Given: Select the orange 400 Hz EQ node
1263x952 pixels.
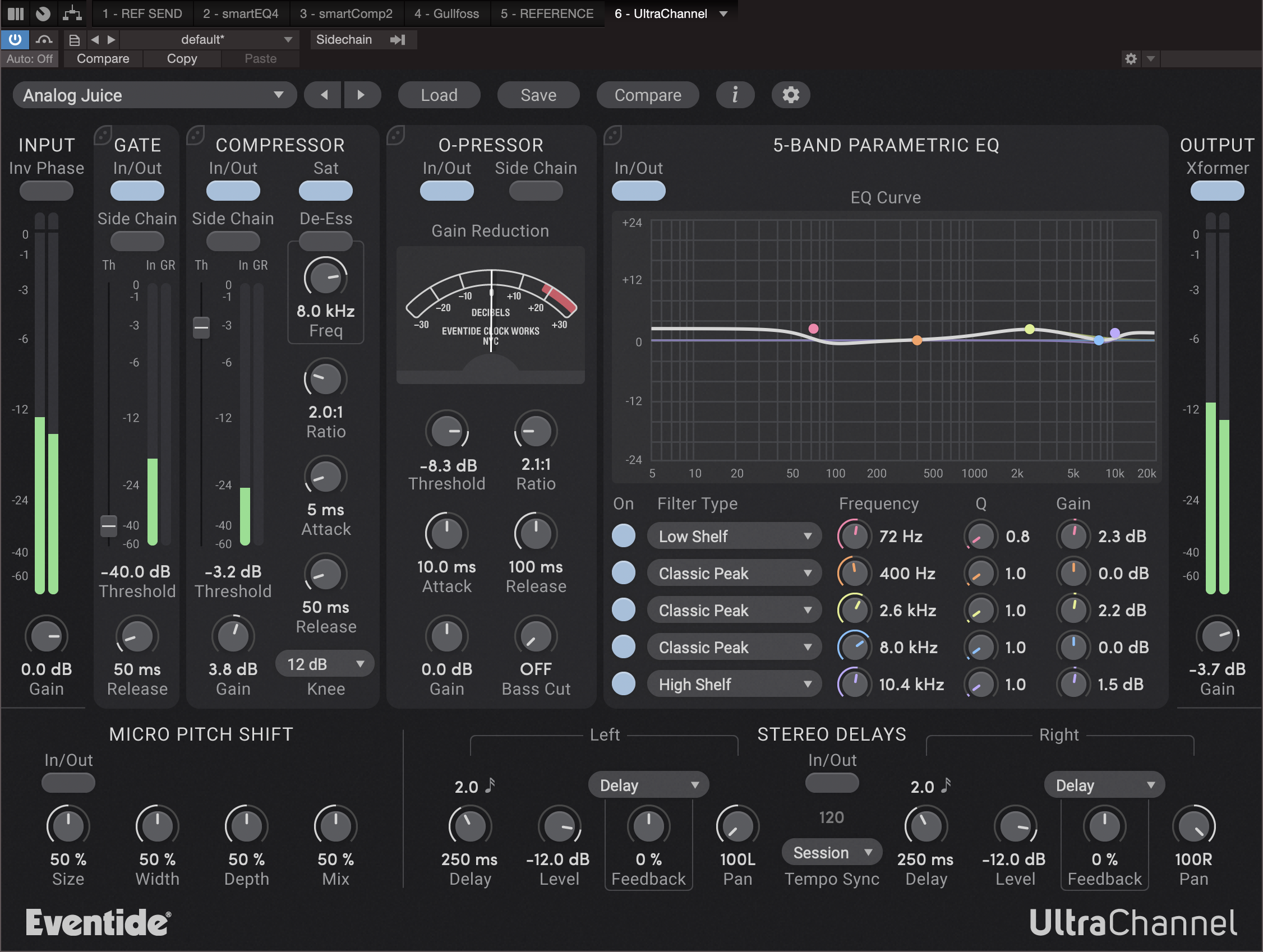Looking at the screenshot, I should 916,340.
